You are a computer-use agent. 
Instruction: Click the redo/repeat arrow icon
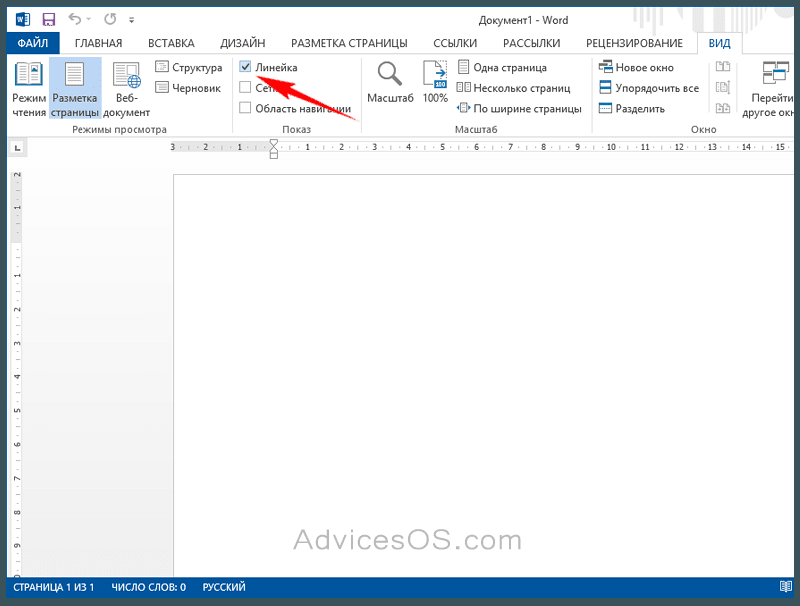click(x=110, y=19)
